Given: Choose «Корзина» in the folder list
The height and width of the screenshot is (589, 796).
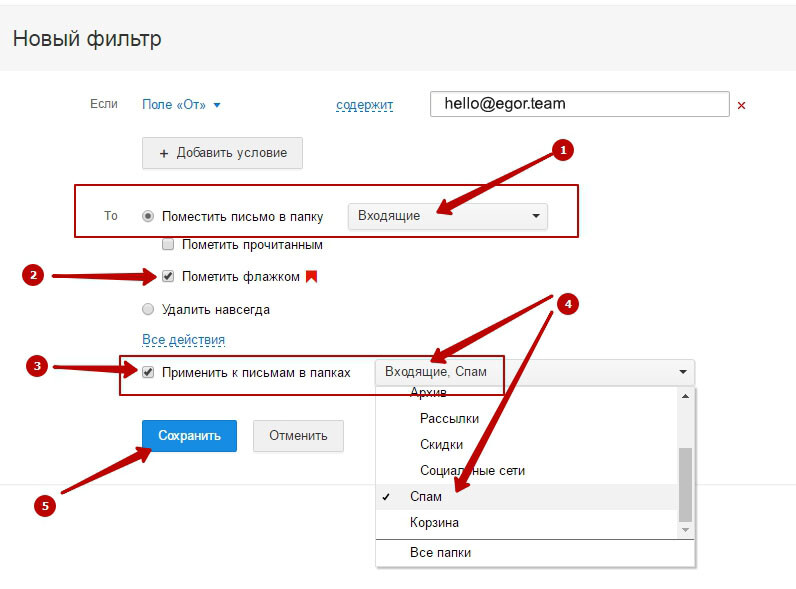Looking at the screenshot, I should tap(527, 522).
